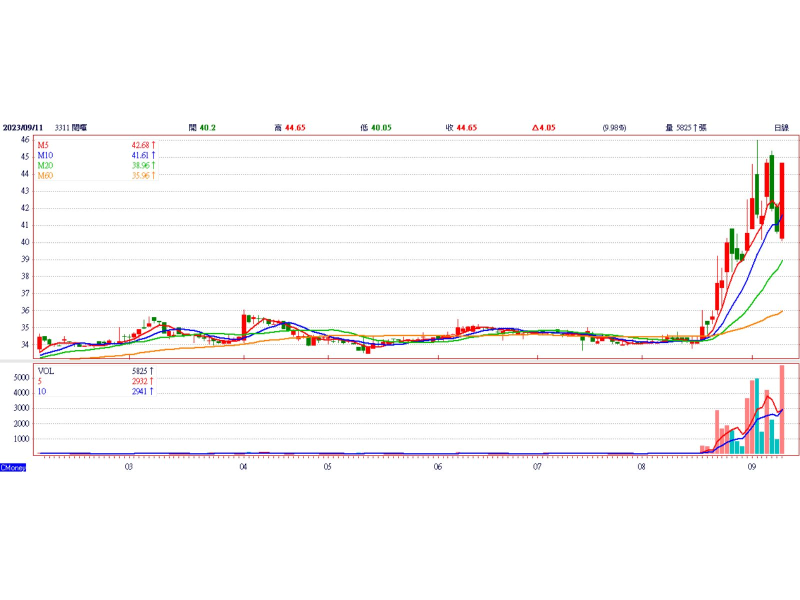Select the M60 moving average legend

coord(46,176)
